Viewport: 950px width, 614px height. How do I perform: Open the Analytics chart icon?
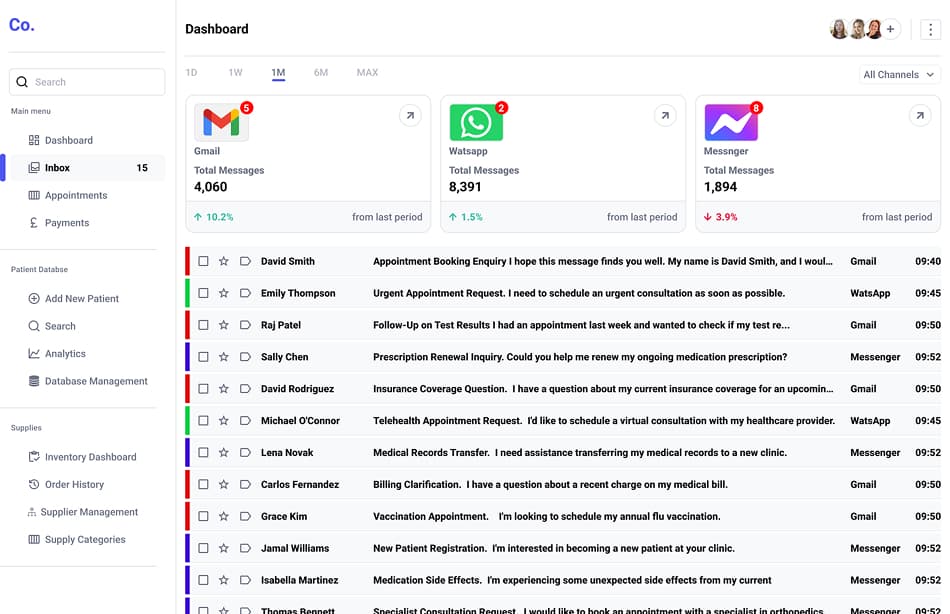35,353
